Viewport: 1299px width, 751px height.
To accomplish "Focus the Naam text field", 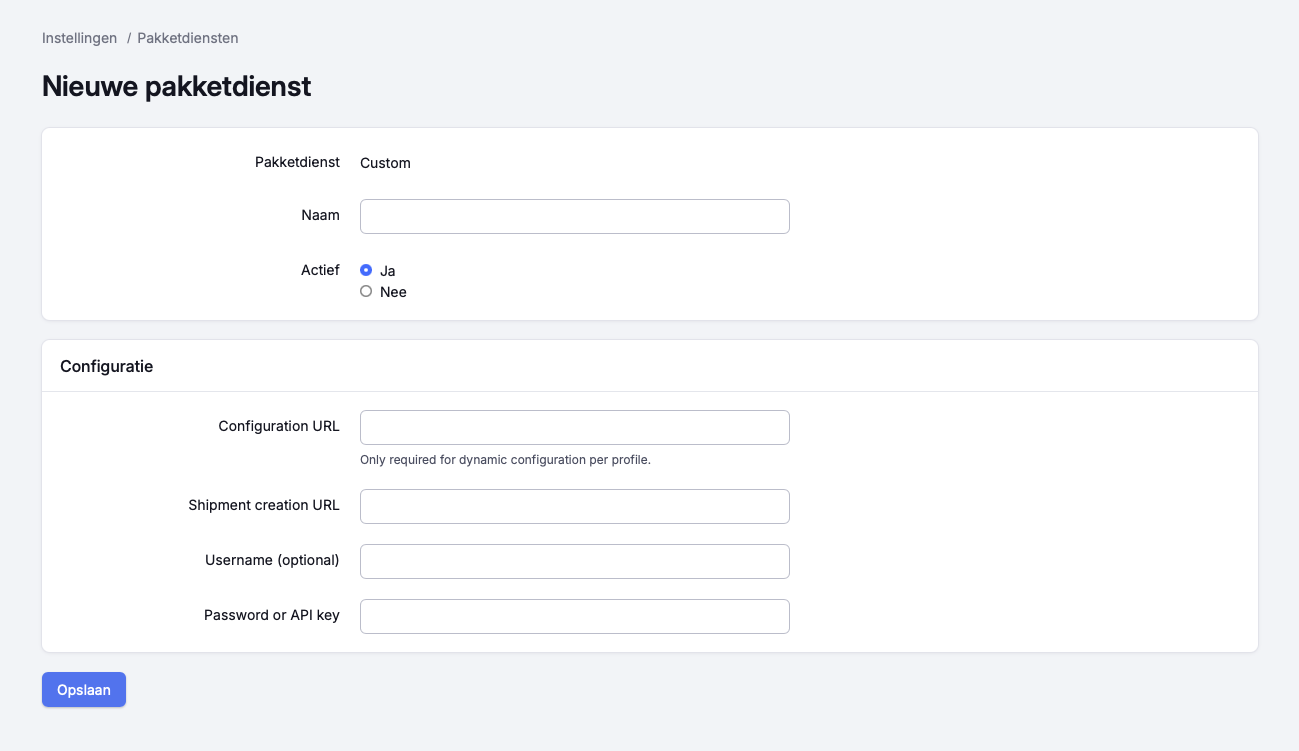I will [x=574, y=216].
